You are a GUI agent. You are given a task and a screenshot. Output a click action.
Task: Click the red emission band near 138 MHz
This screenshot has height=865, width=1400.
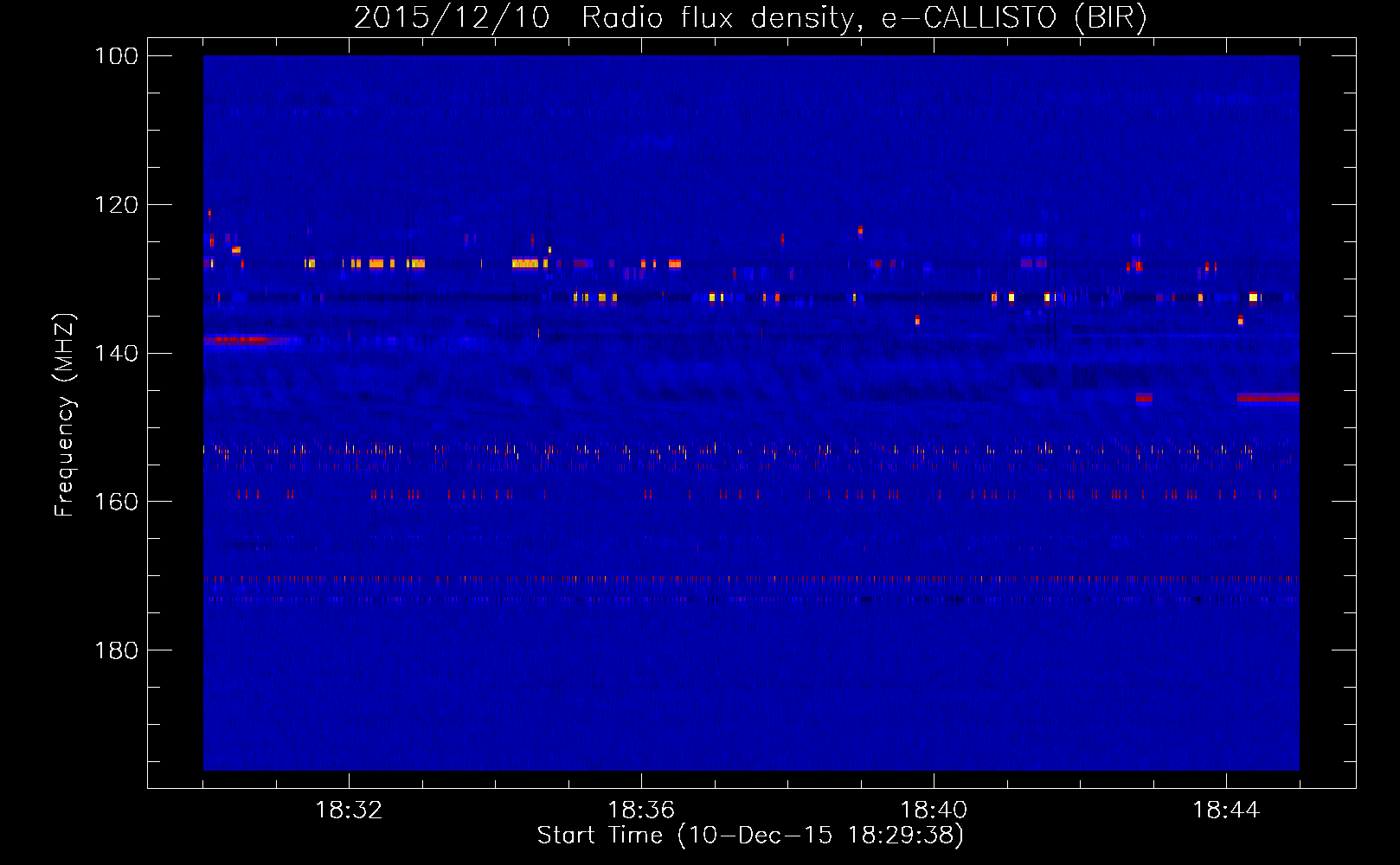click(247, 340)
